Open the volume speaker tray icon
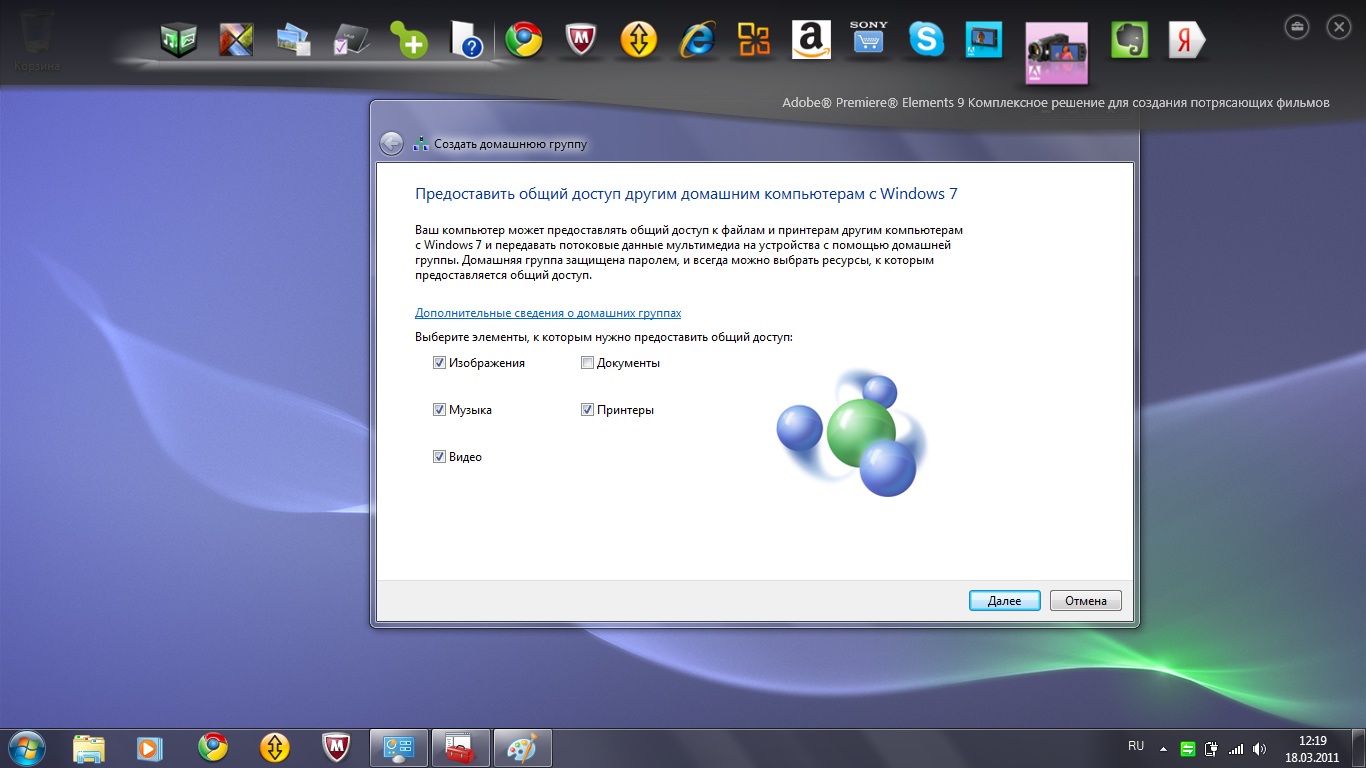The image size is (1366, 768). tap(1260, 748)
